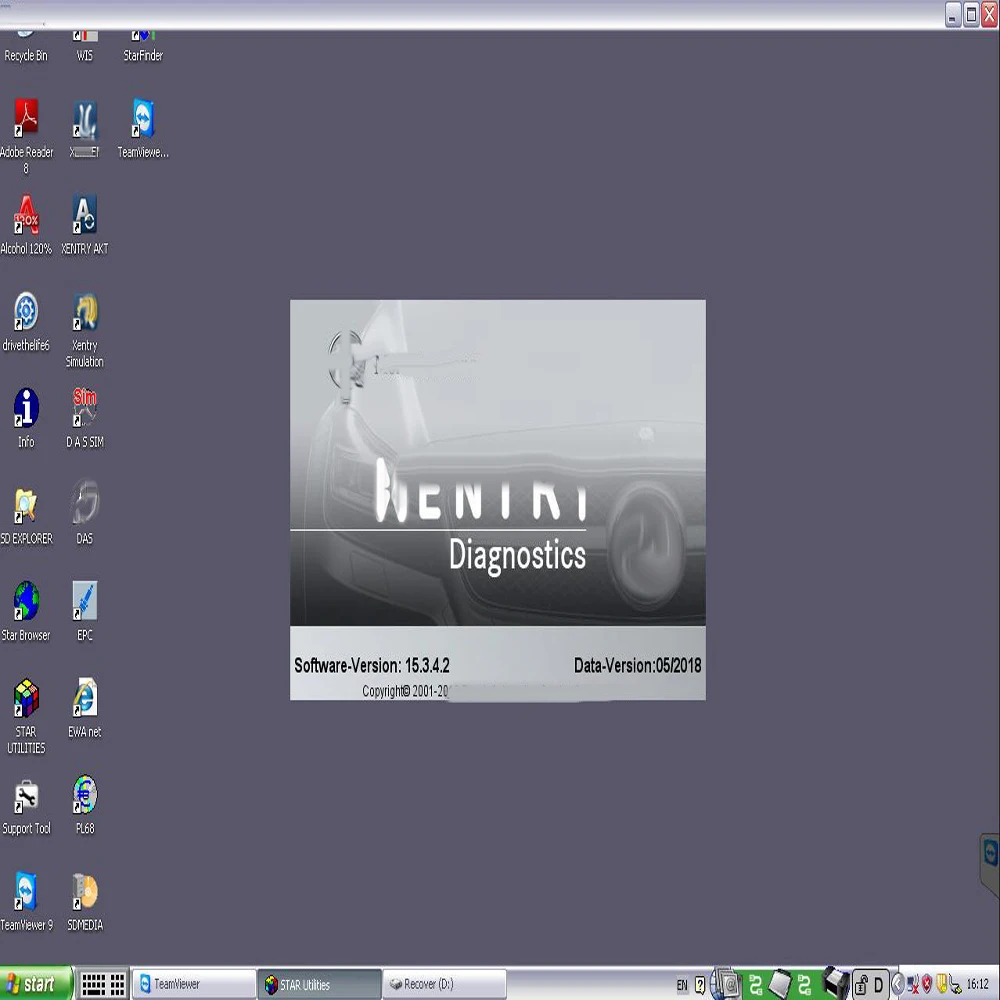Image resolution: width=1000 pixels, height=1000 pixels.
Task: Click the red security shield tray icon
Action: point(927,985)
